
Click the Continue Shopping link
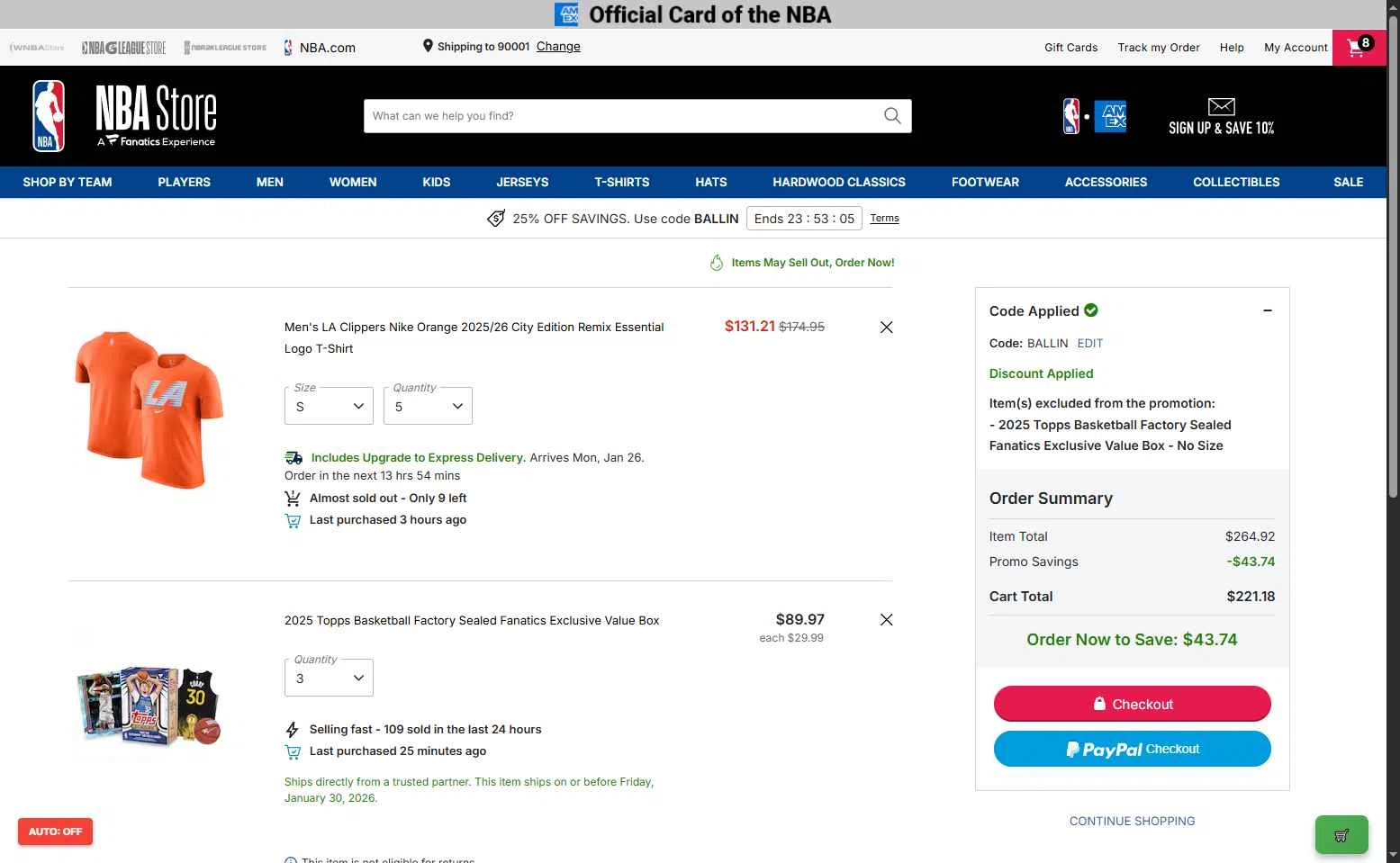pos(1133,821)
